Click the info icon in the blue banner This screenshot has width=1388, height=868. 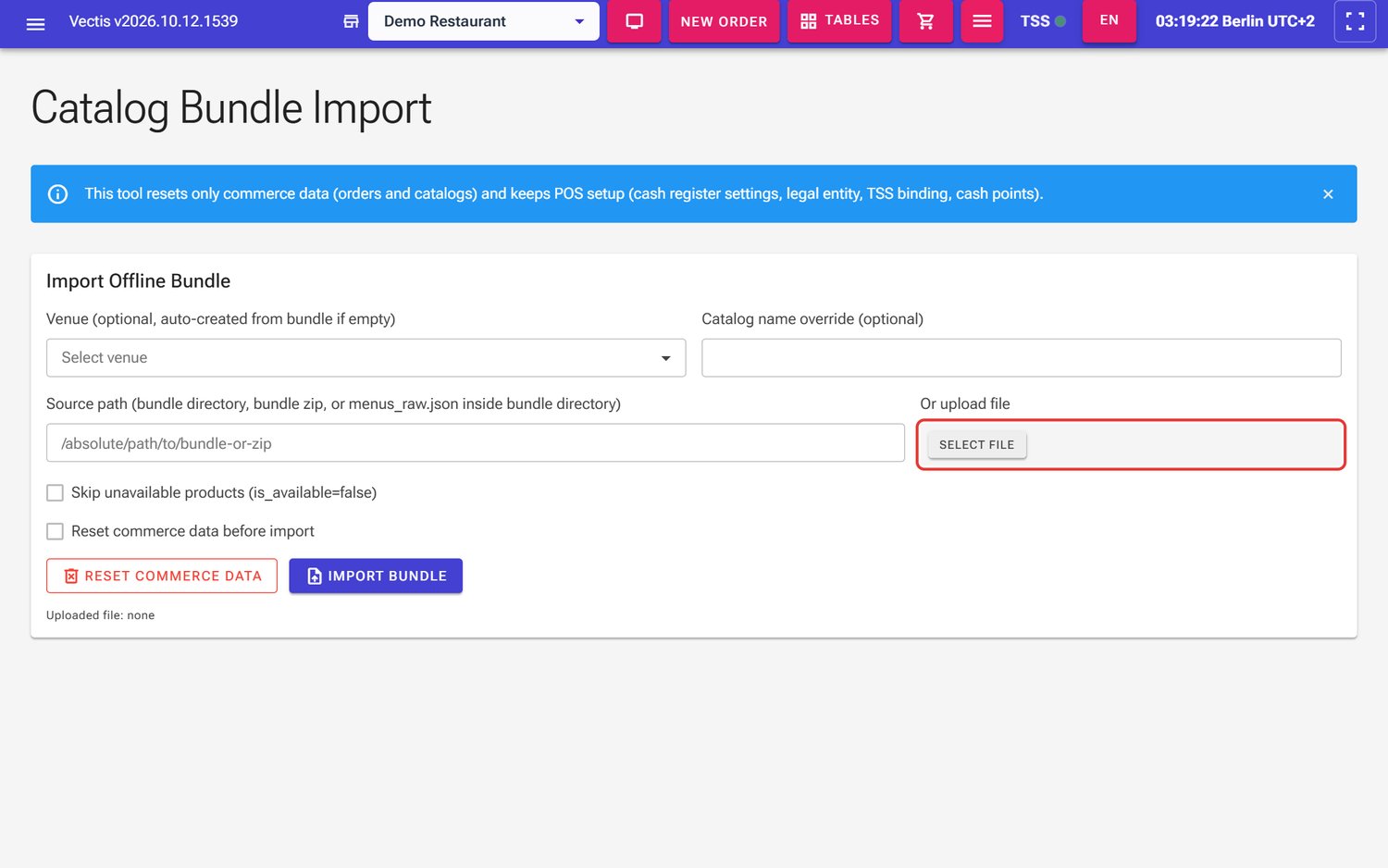(57, 194)
